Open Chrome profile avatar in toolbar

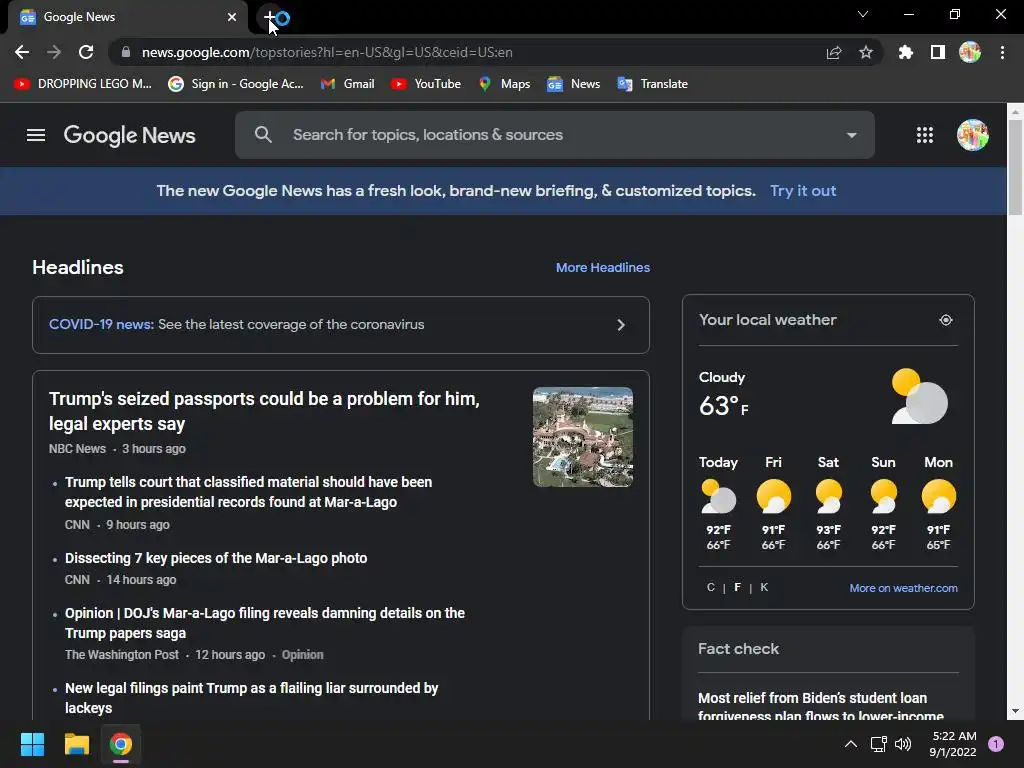pos(970,52)
